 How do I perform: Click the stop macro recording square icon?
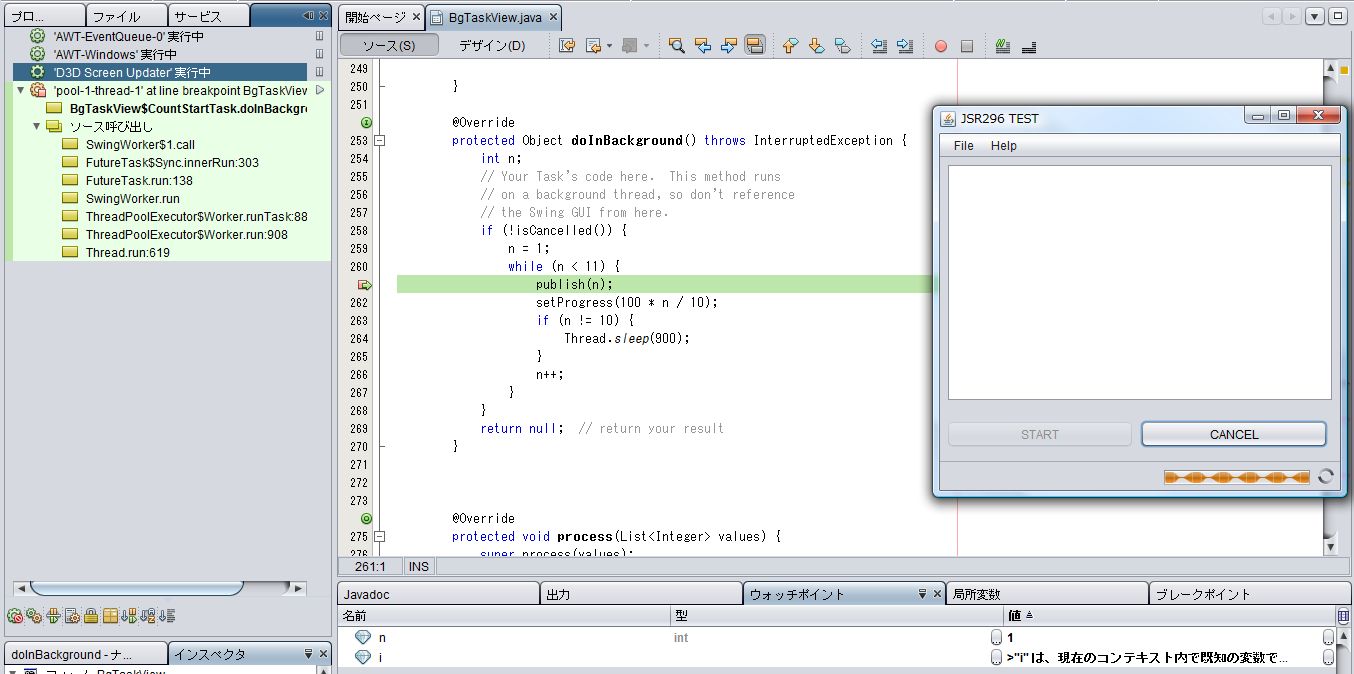967,46
